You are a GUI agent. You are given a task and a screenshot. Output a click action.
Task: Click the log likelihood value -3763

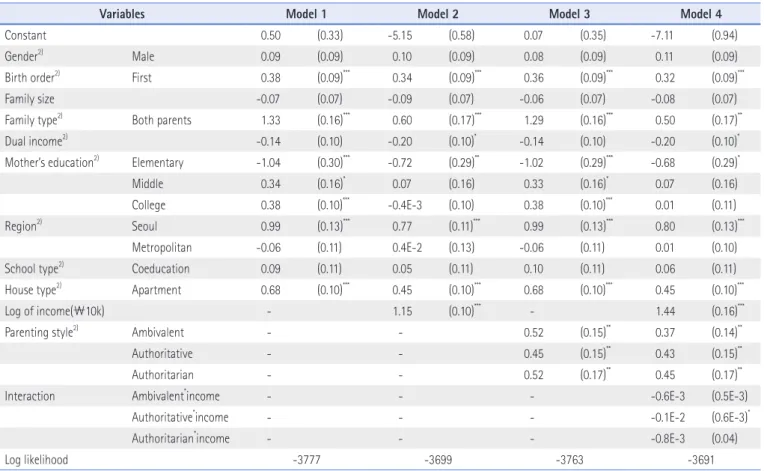point(569,459)
